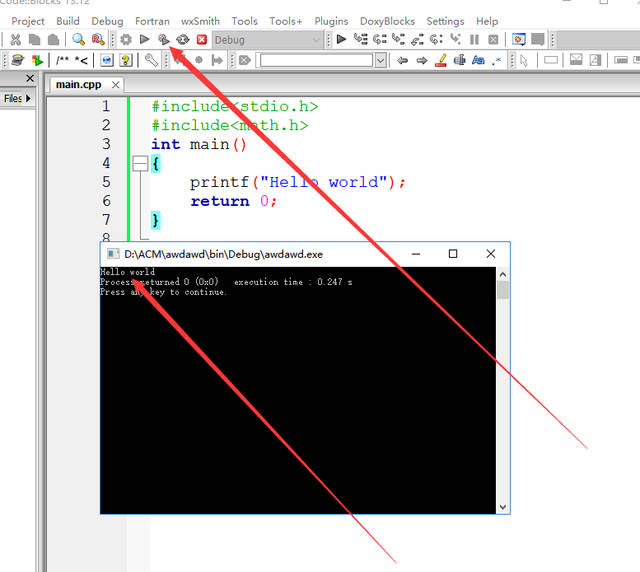640x572 pixels.
Task: Click the Break debugger pause icon
Action: pyautogui.click(x=474, y=40)
